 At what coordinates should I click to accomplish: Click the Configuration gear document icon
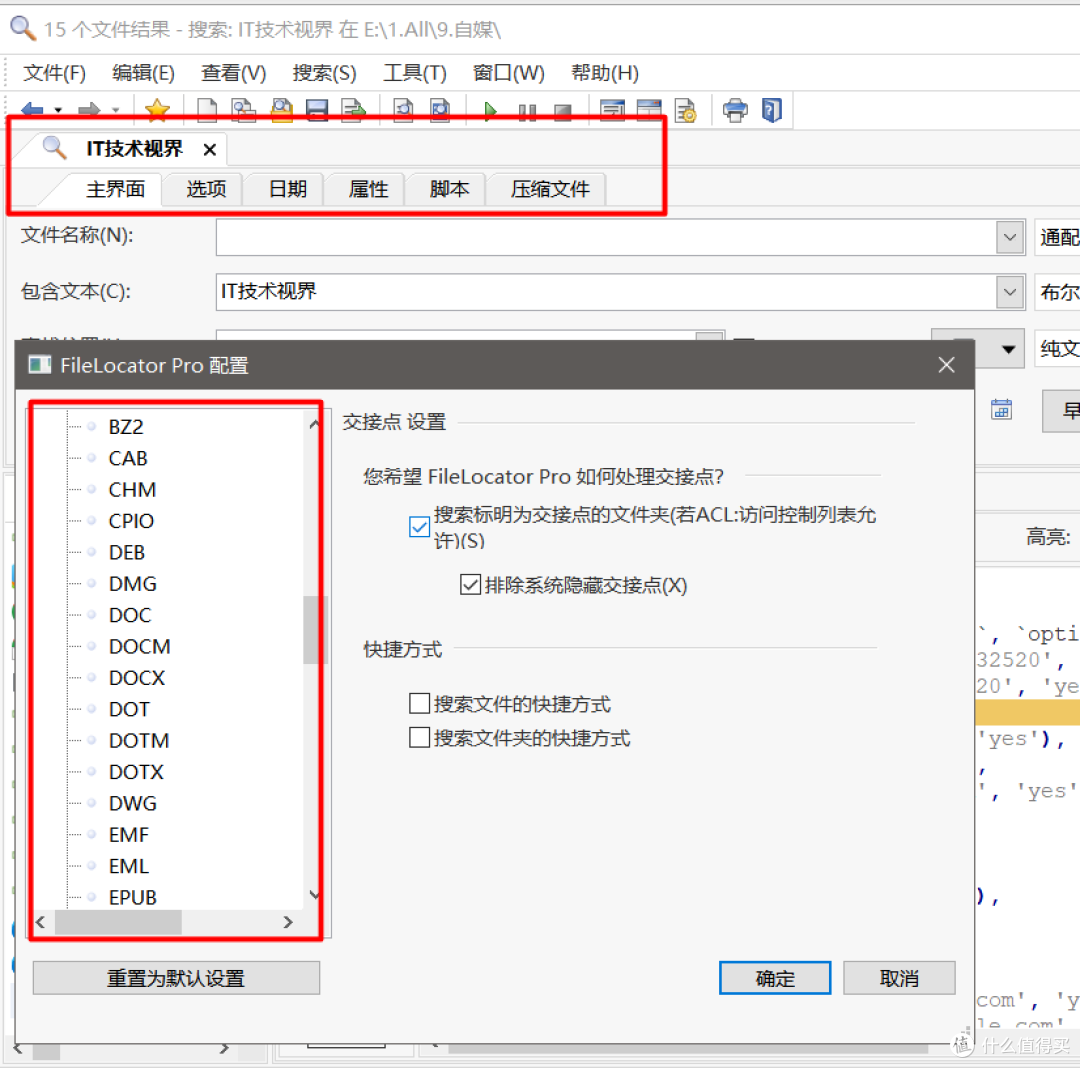pos(685,110)
